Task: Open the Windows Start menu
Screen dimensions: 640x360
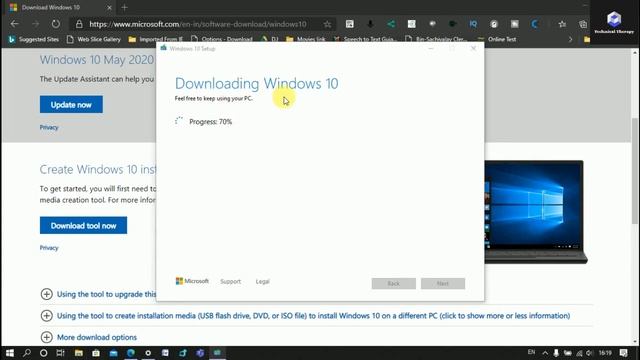Action: pos(10,353)
